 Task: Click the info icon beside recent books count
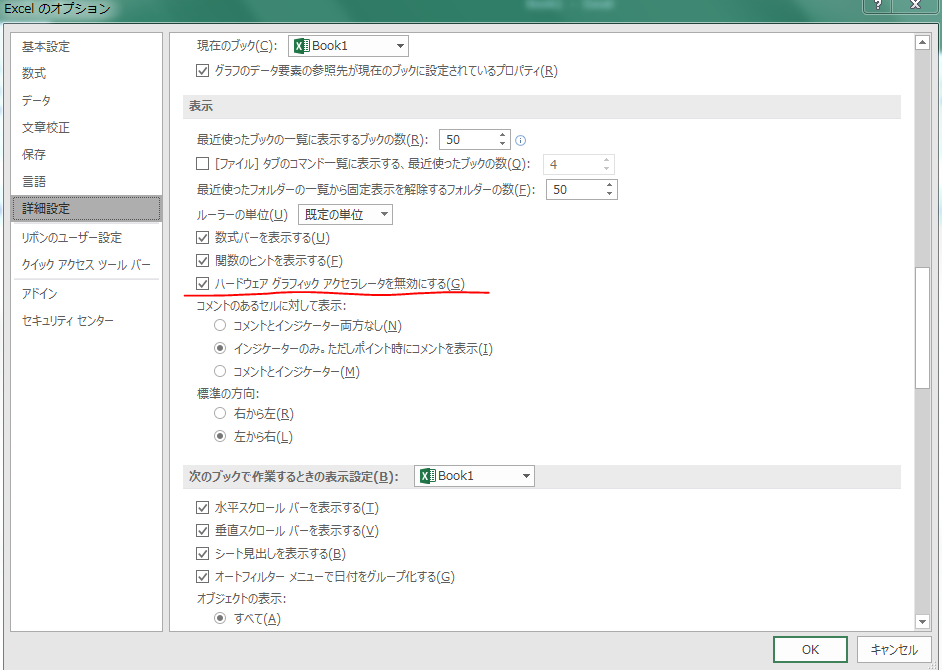click(x=521, y=141)
